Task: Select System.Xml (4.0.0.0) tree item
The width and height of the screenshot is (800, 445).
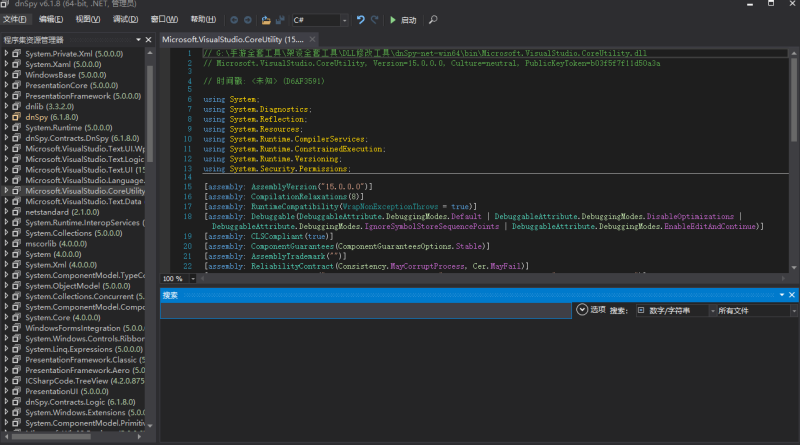Action: (x=61, y=264)
